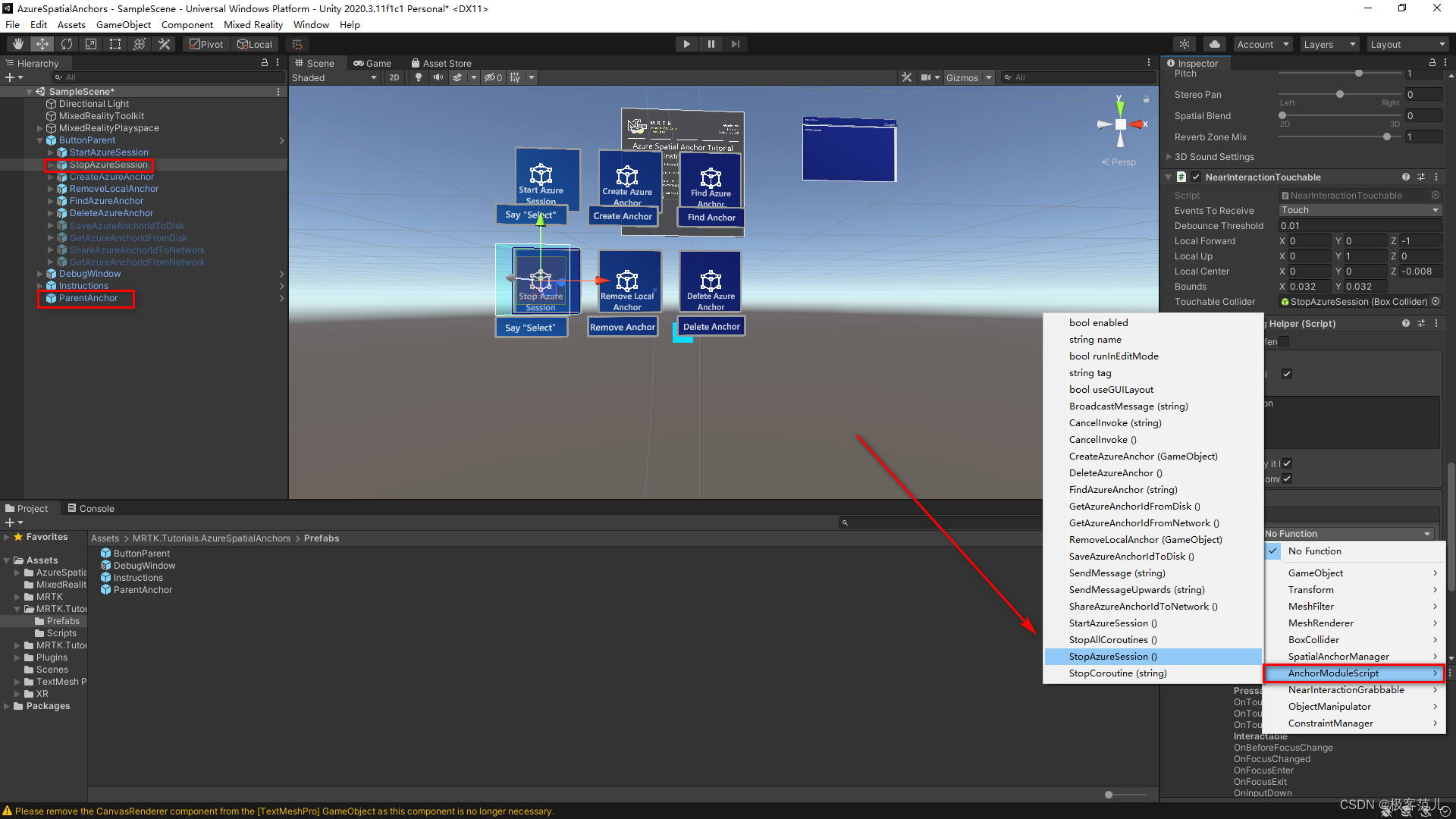1456x819 pixels.
Task: Open the cloud services icon
Action: point(1214,44)
